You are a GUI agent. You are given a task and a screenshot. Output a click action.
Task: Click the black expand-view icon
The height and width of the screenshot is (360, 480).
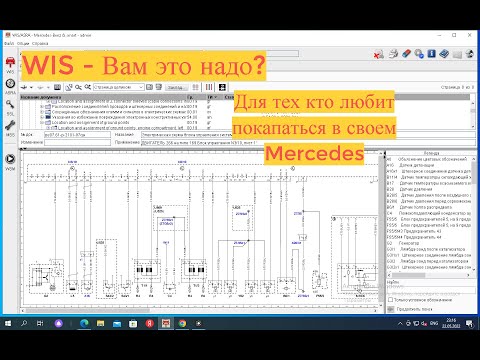(222, 87)
